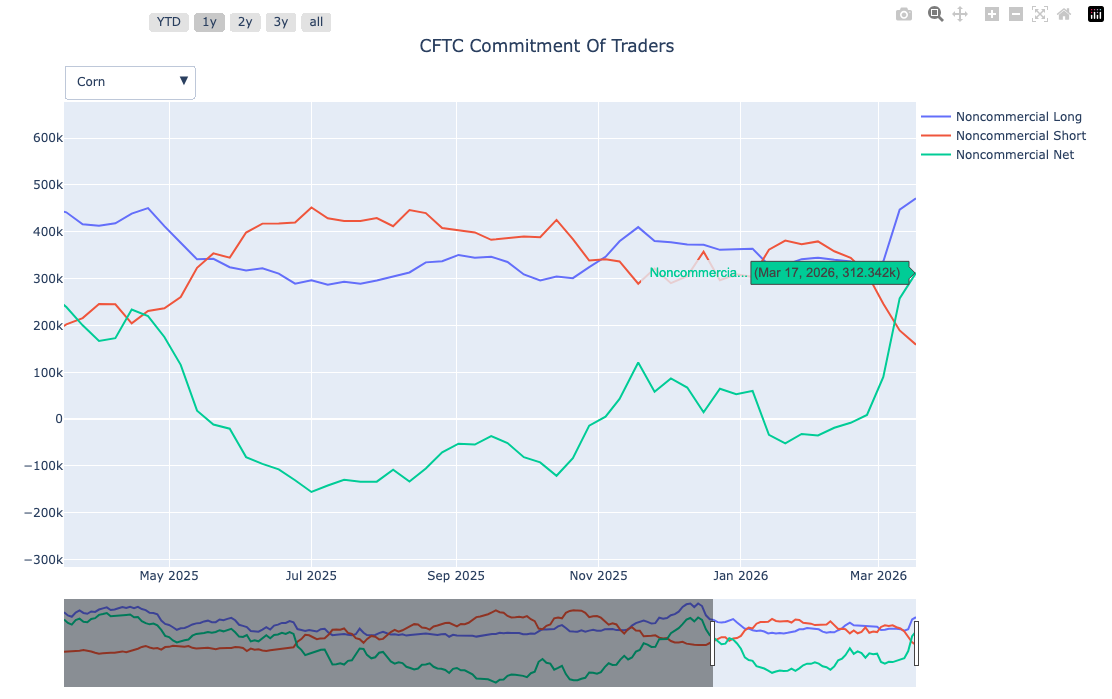This screenshot has height=699, width=1112.
Task: Click the dropdown arrow beside Corn
Action: (183, 81)
